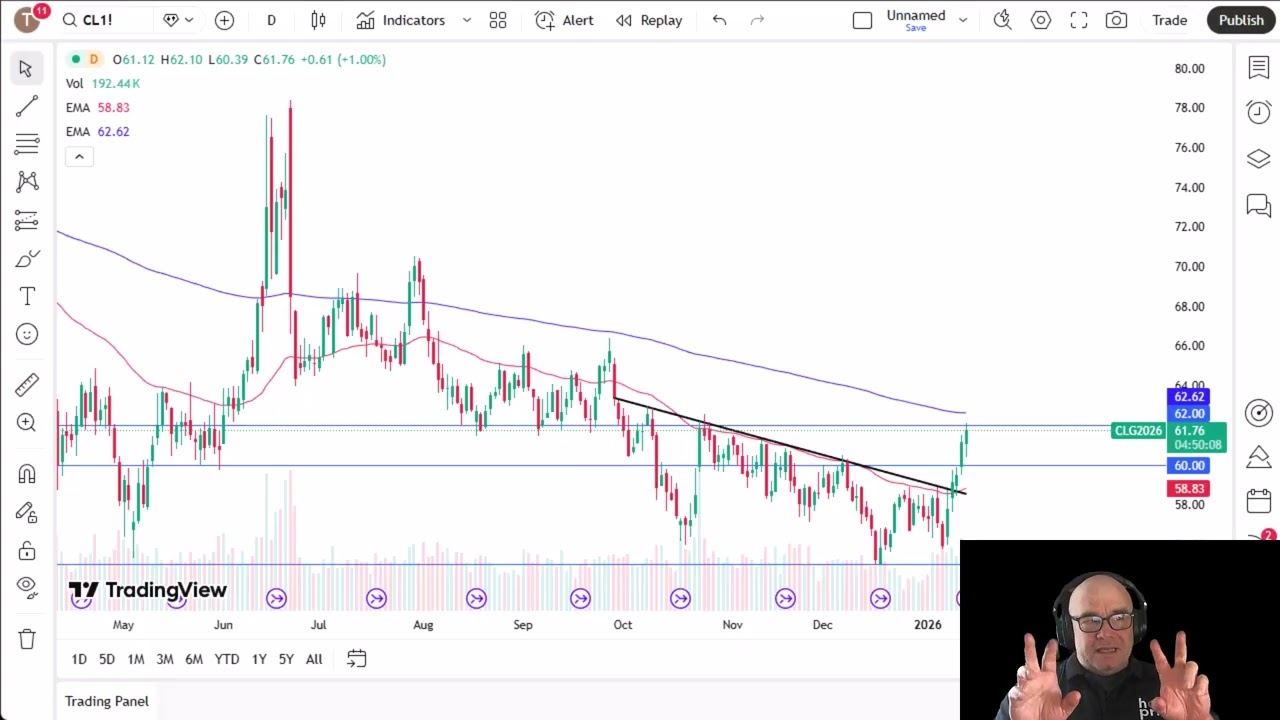
Task: Toggle magnet mode for drawings
Action: pyautogui.click(x=26, y=474)
